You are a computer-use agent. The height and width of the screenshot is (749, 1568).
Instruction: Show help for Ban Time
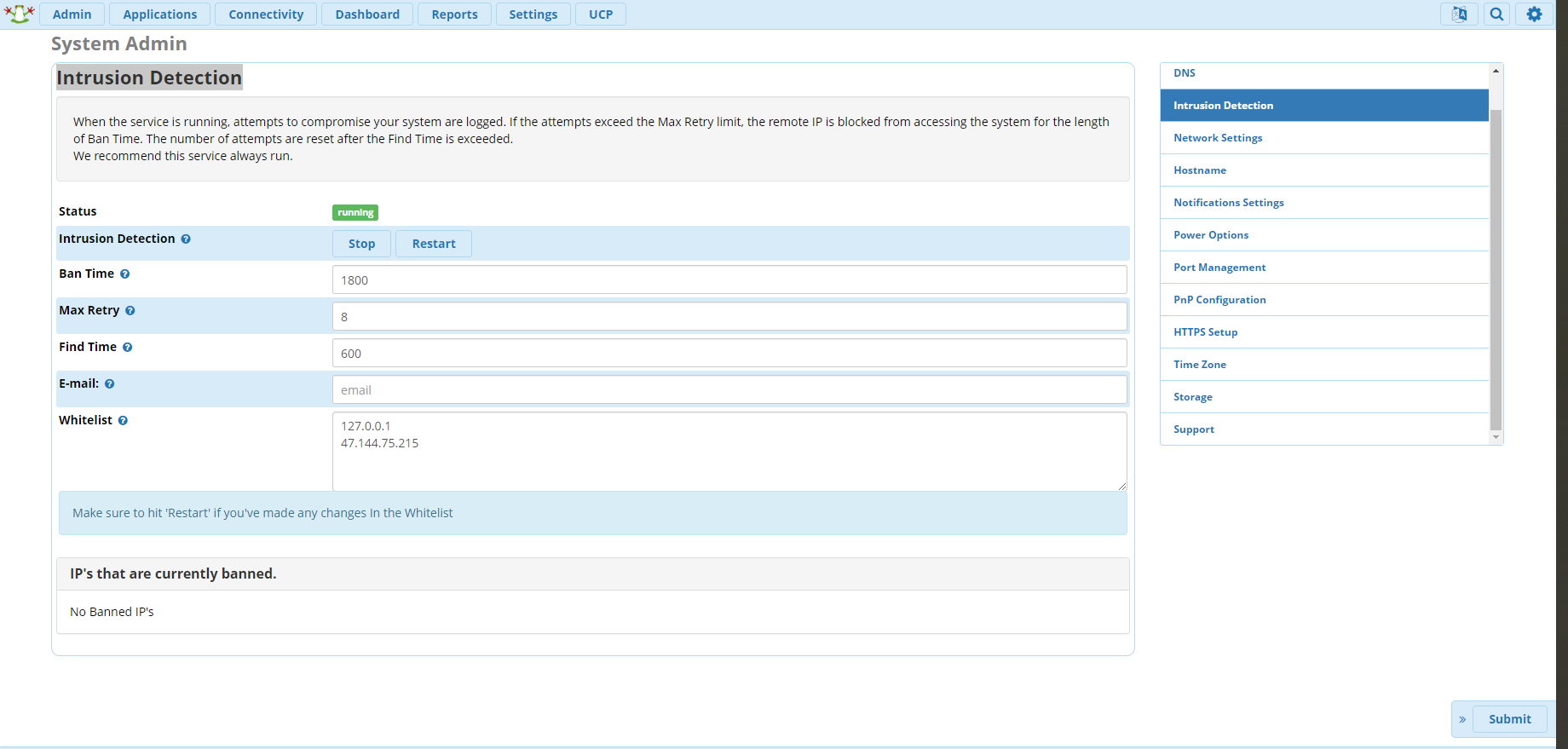124,274
